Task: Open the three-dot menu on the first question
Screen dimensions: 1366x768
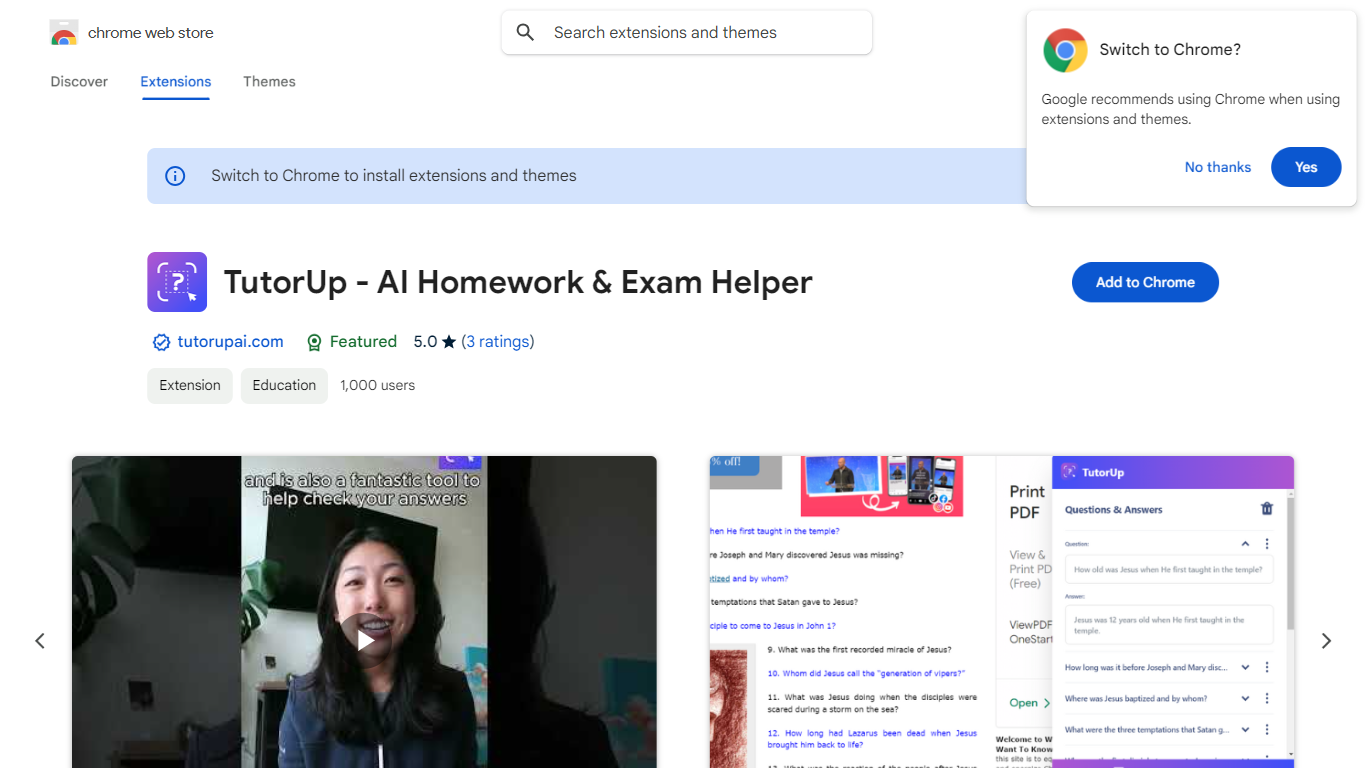Action: point(1267,544)
